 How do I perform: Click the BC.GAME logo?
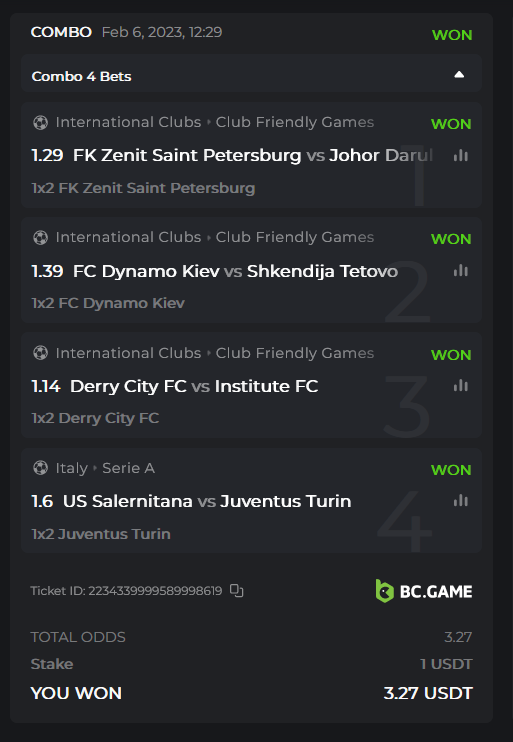tap(424, 591)
